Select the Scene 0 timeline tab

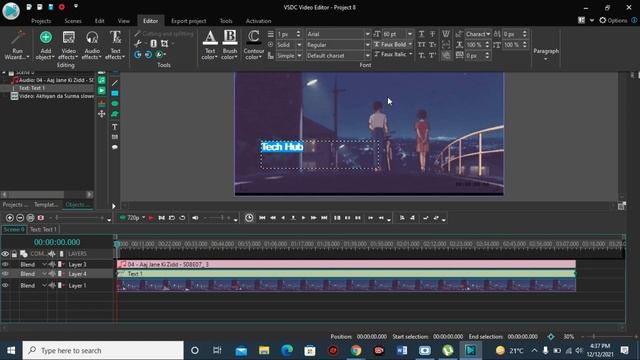click(14, 229)
